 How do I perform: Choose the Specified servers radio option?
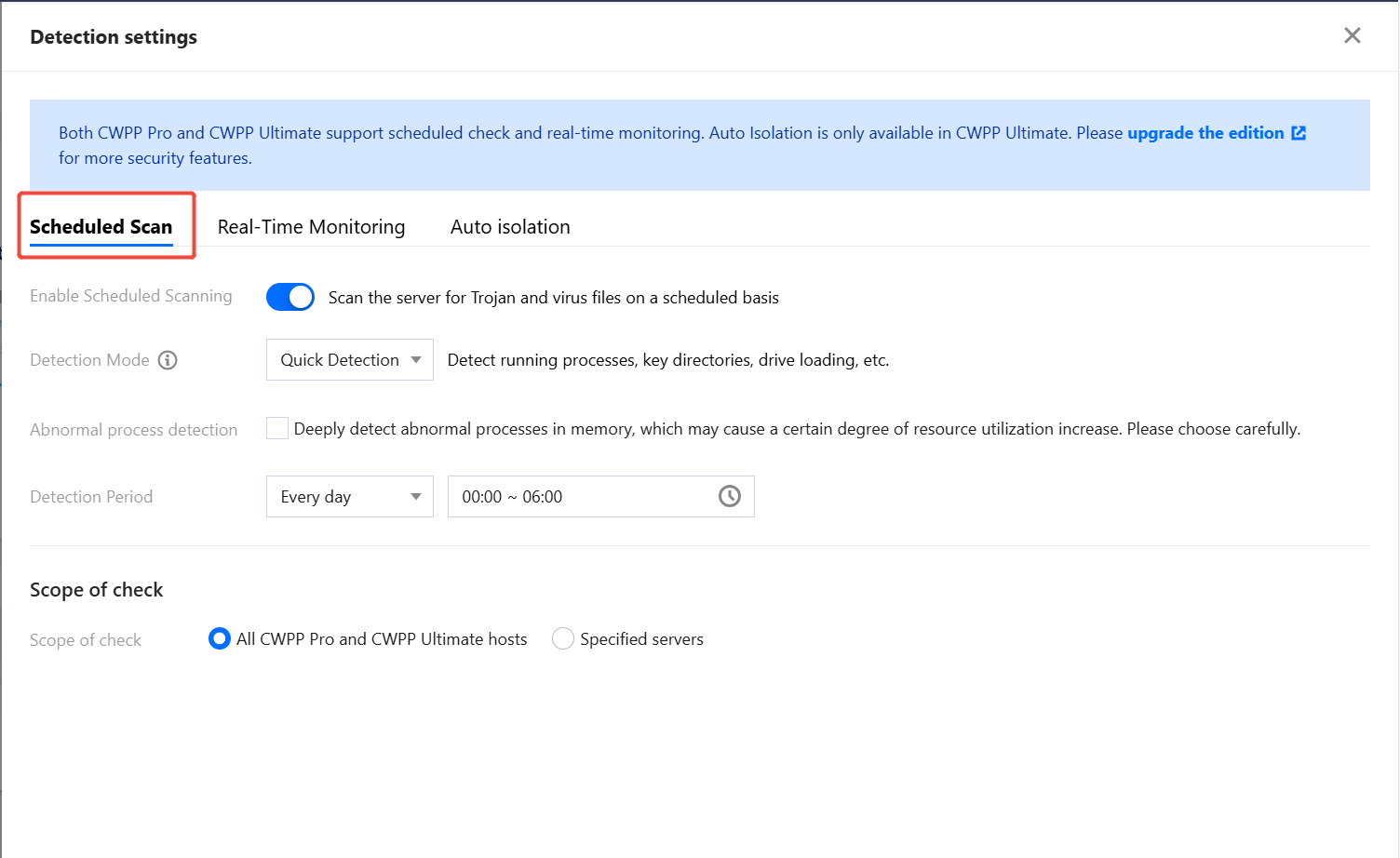tap(563, 638)
